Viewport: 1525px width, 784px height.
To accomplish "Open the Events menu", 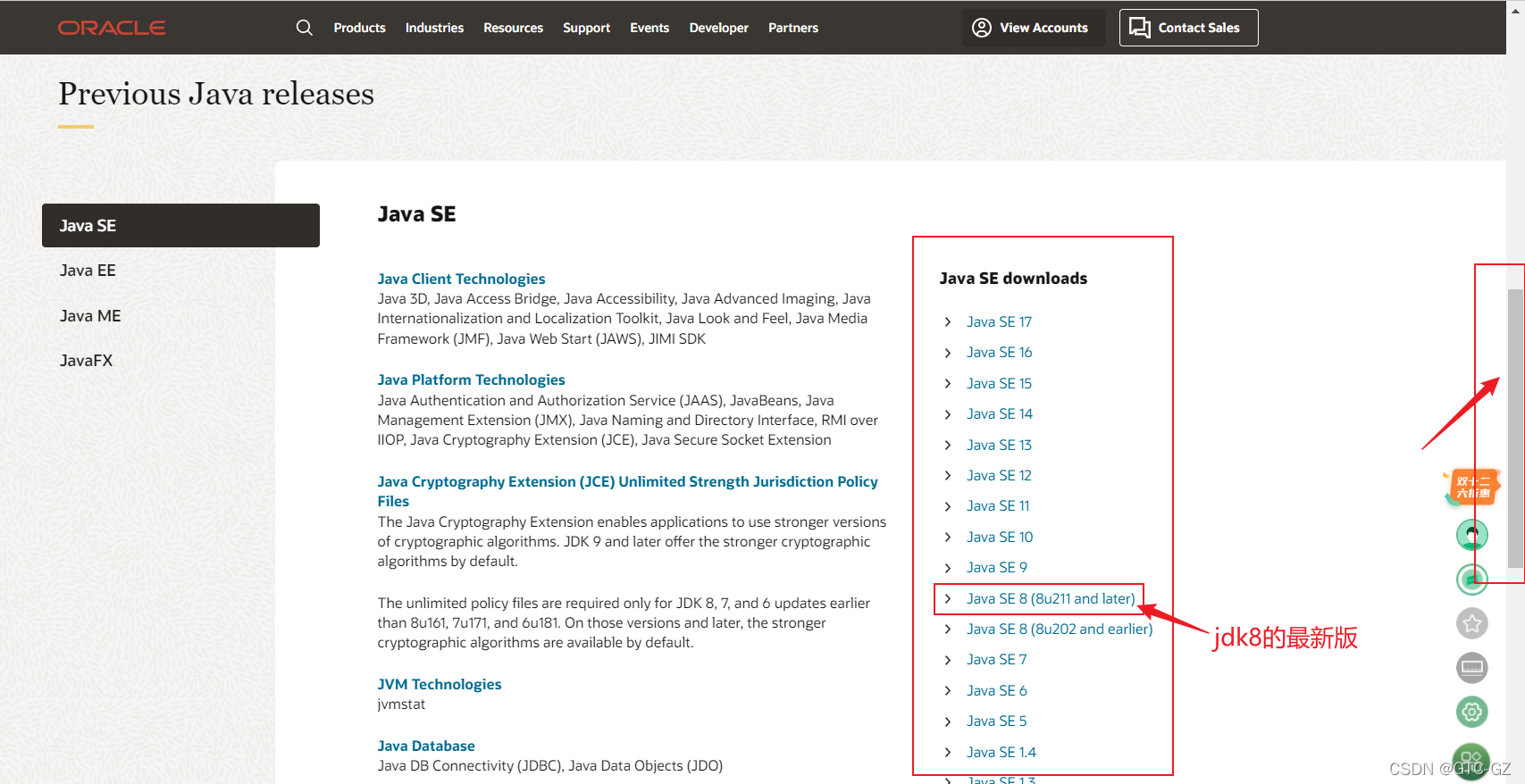I will (x=649, y=28).
